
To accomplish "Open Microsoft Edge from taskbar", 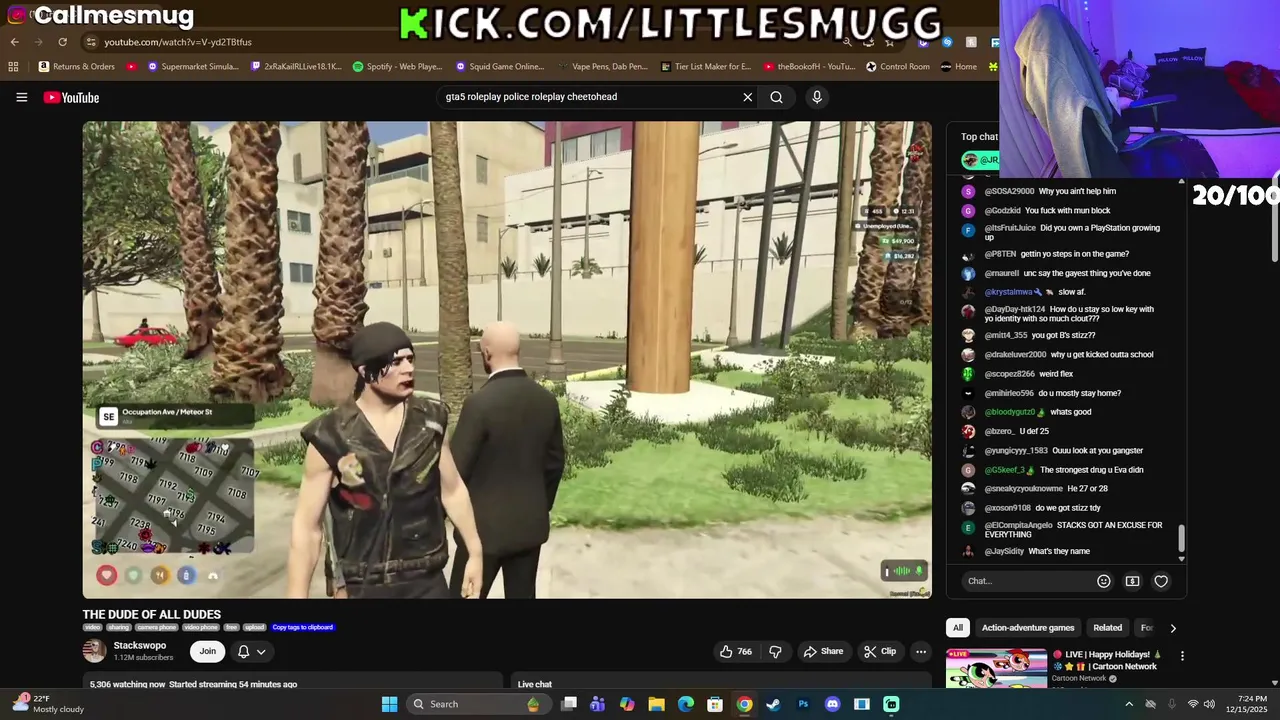I will [x=686, y=704].
